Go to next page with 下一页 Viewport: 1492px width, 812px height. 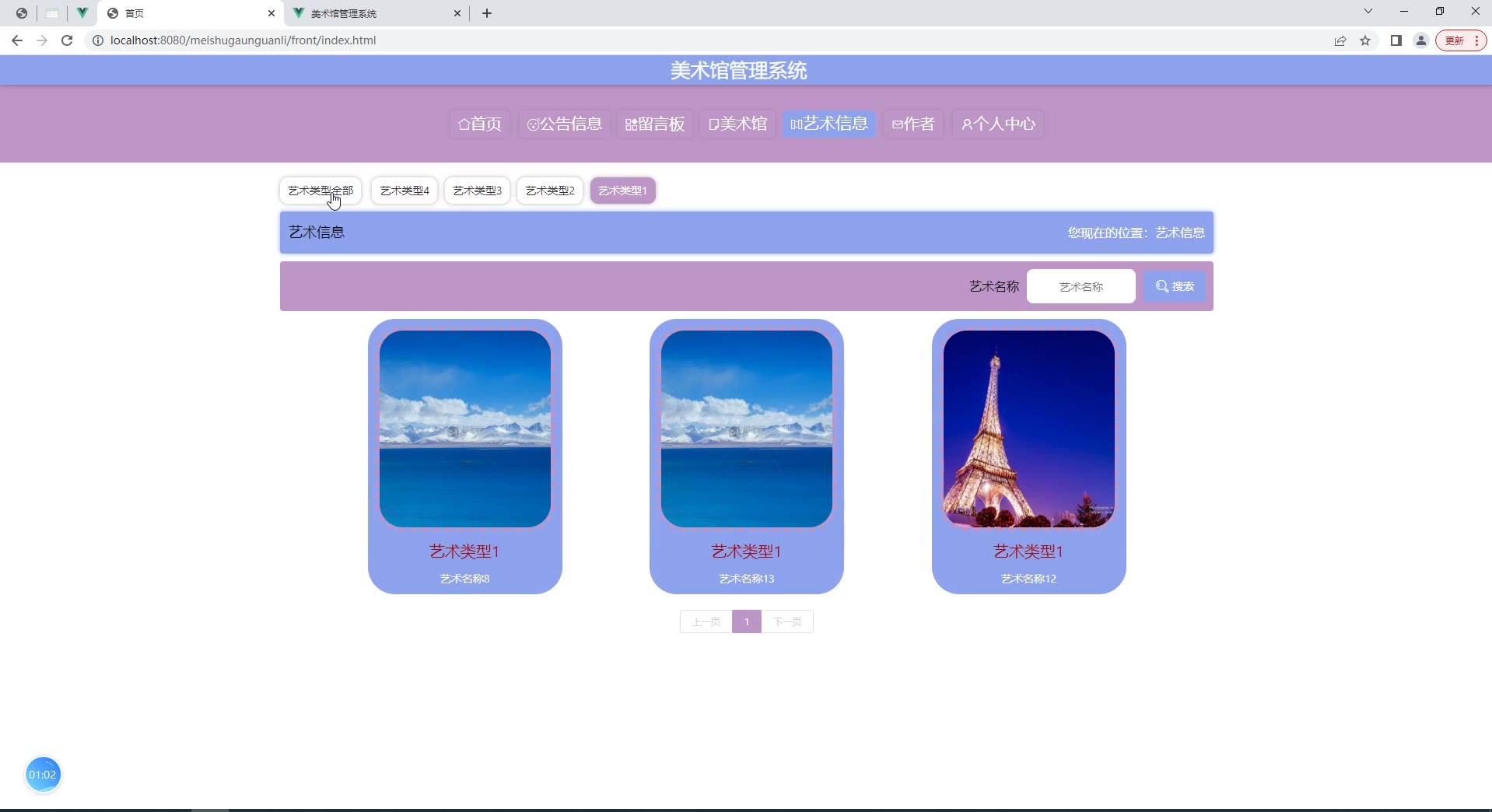pos(787,621)
